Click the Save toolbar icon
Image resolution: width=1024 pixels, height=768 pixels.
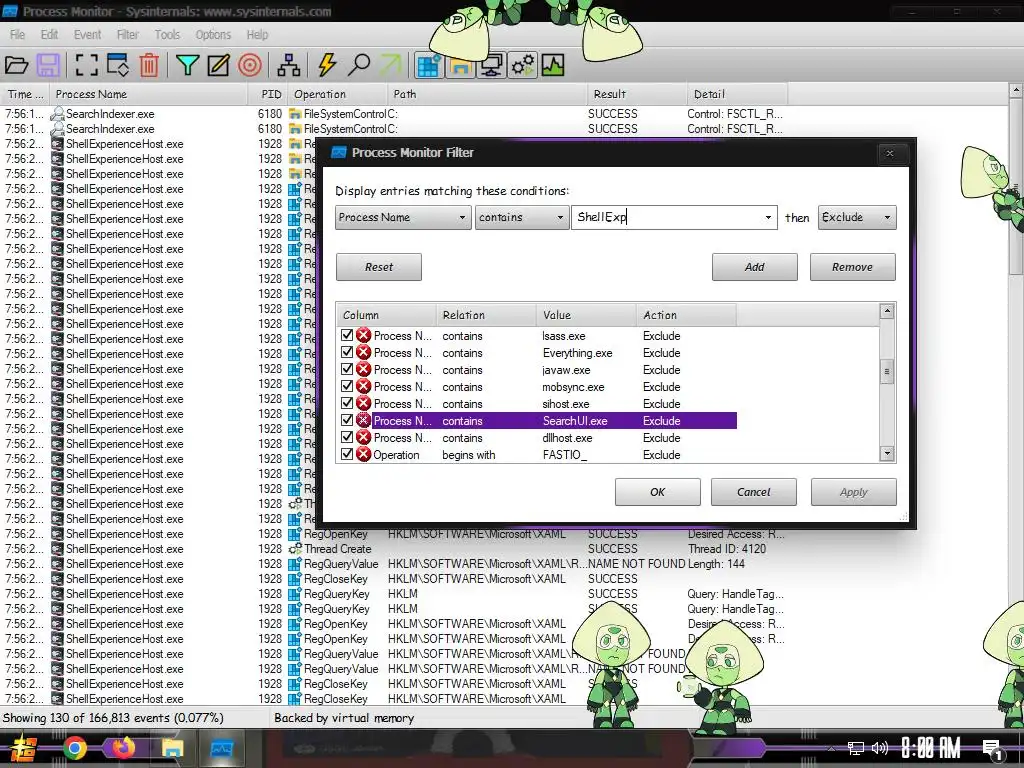pyautogui.click(x=48, y=65)
